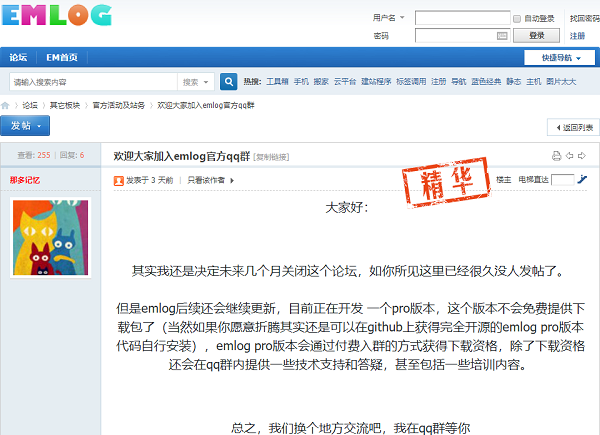The image size is (600, 435).
Task: Click hot search term 蓝色经典
Action: pos(486,81)
